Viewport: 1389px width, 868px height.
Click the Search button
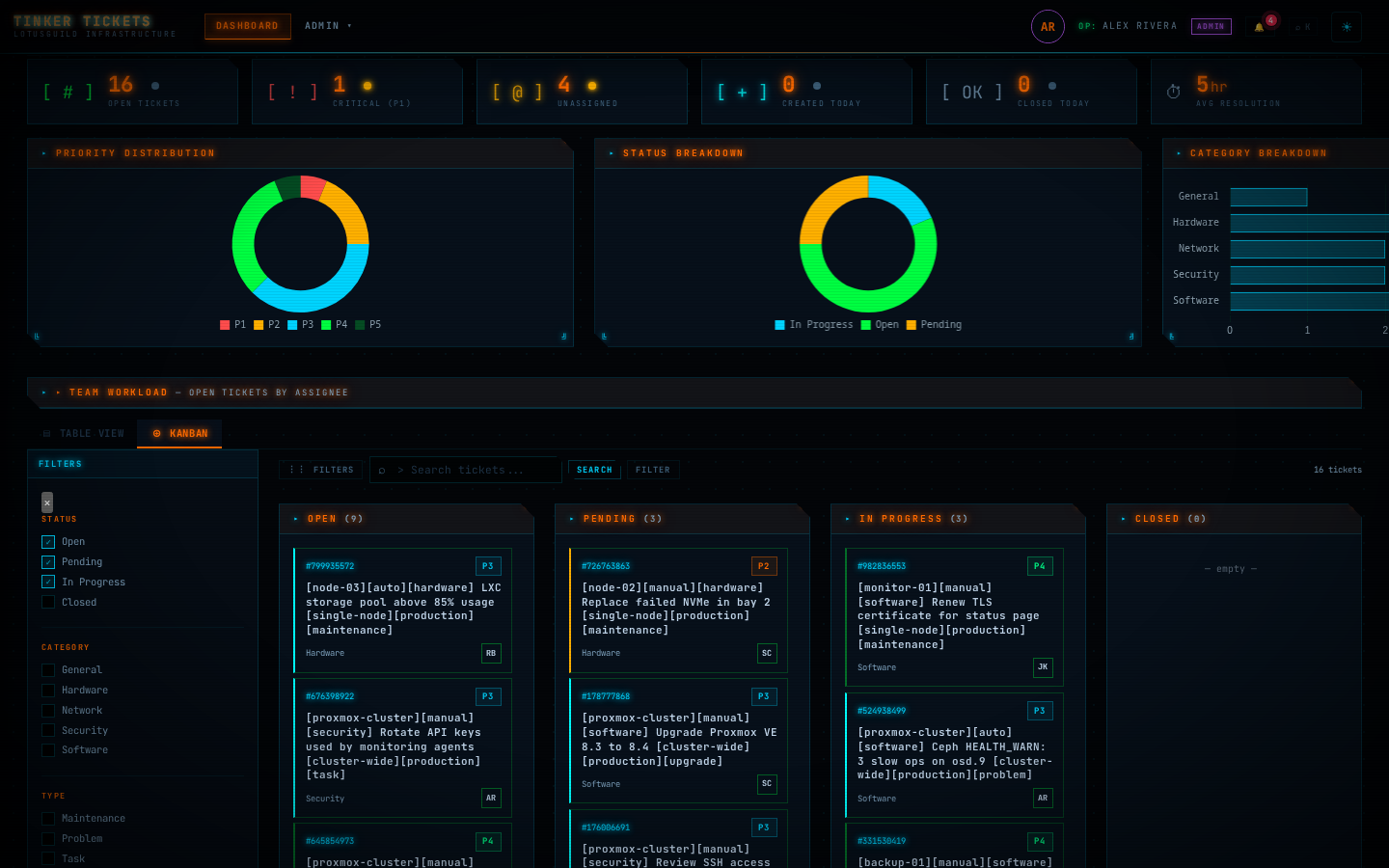tap(594, 470)
